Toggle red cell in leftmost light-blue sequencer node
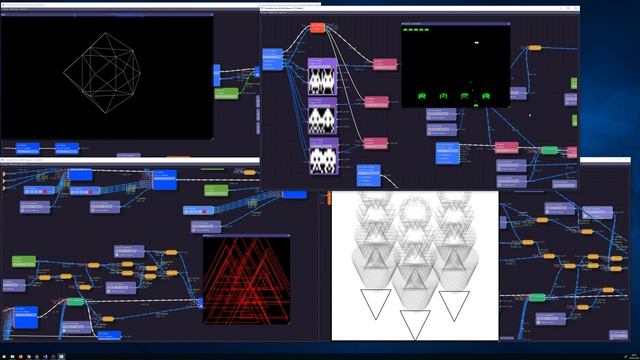The image size is (640, 360). (45, 191)
